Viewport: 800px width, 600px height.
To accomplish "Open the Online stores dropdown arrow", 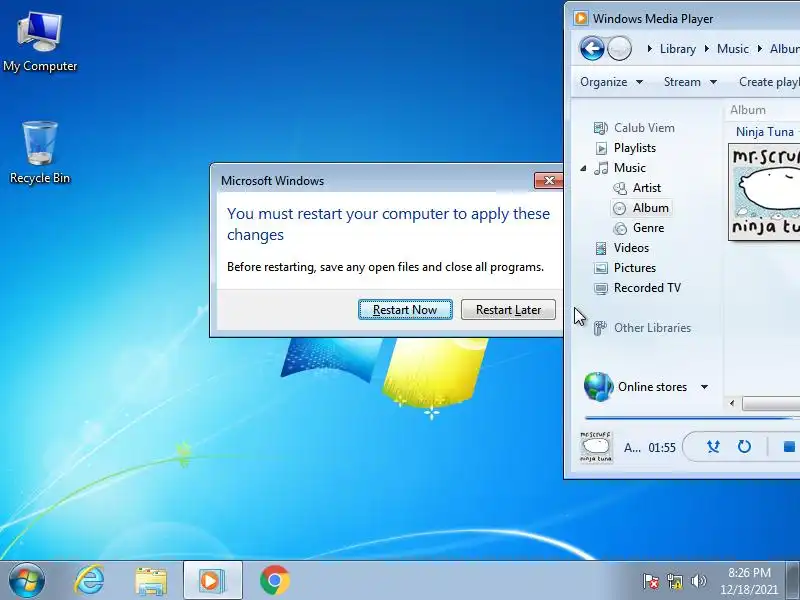I will click(705, 387).
